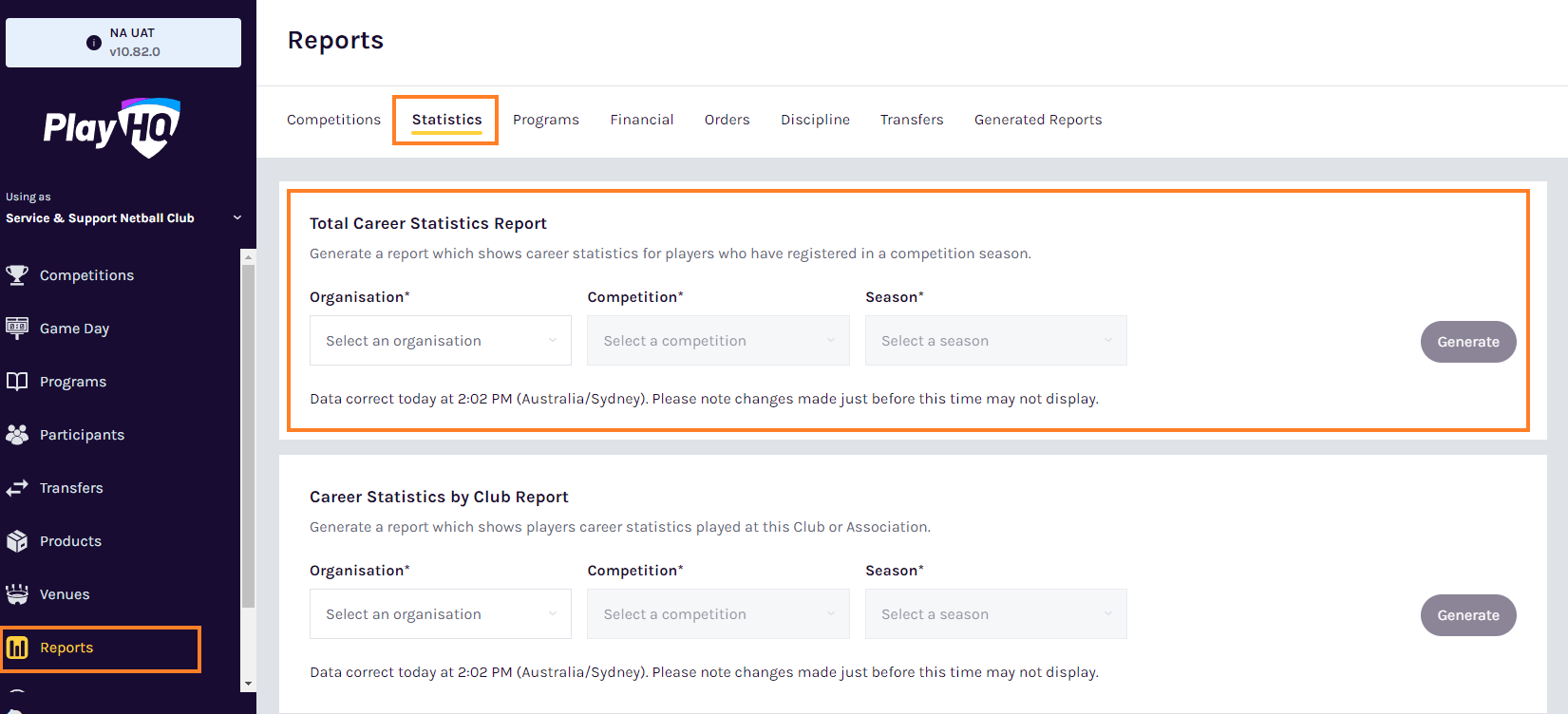The height and width of the screenshot is (714, 1568).
Task: Open Programs in the sidebar
Action: pos(73,382)
